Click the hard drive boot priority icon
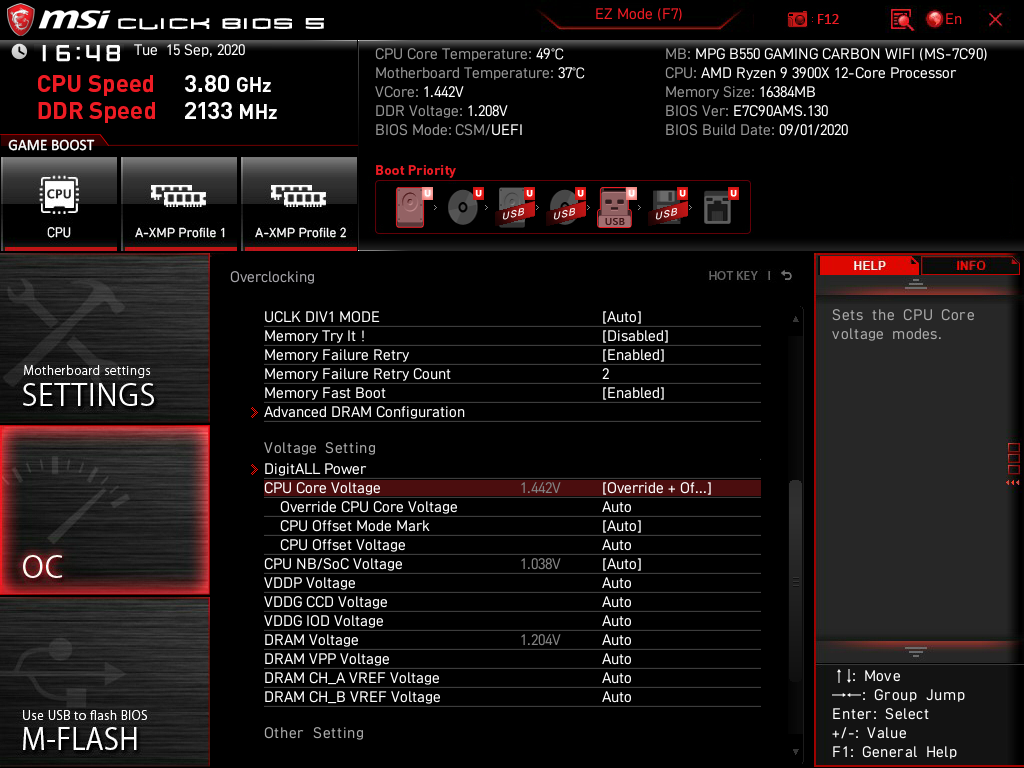The height and width of the screenshot is (768, 1024). point(411,207)
